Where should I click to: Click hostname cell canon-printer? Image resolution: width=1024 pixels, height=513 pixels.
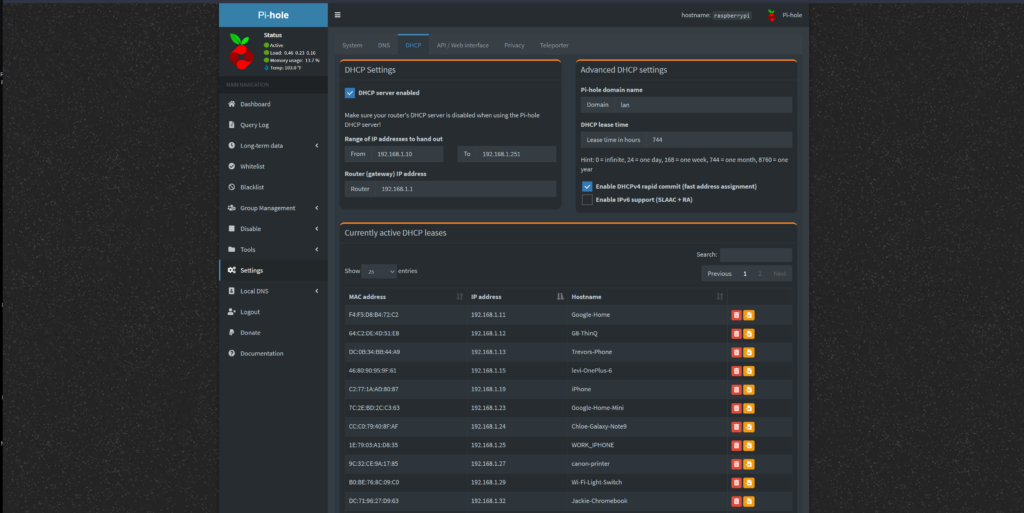590,464
